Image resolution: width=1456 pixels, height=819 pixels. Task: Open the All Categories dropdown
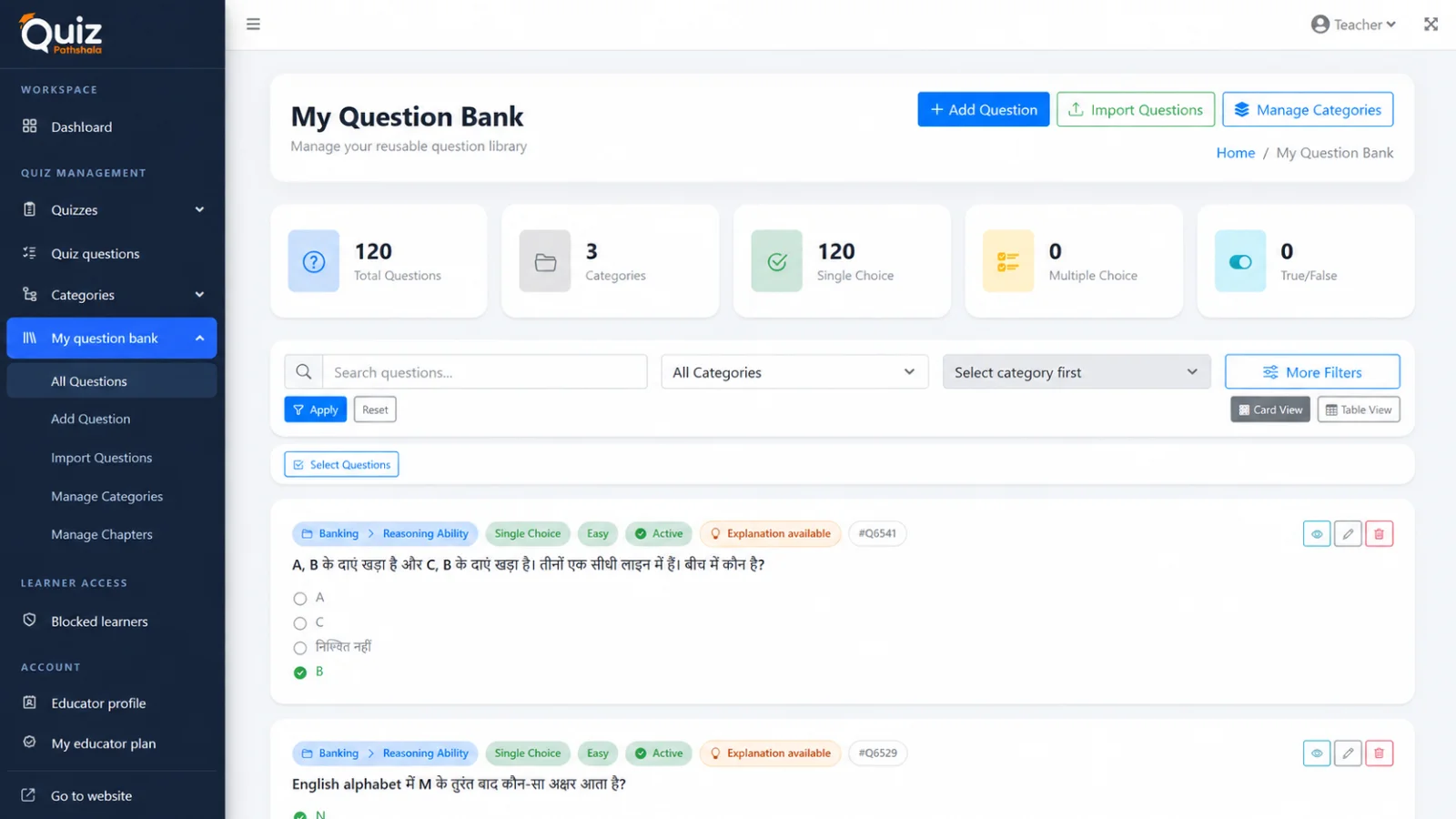(x=794, y=372)
